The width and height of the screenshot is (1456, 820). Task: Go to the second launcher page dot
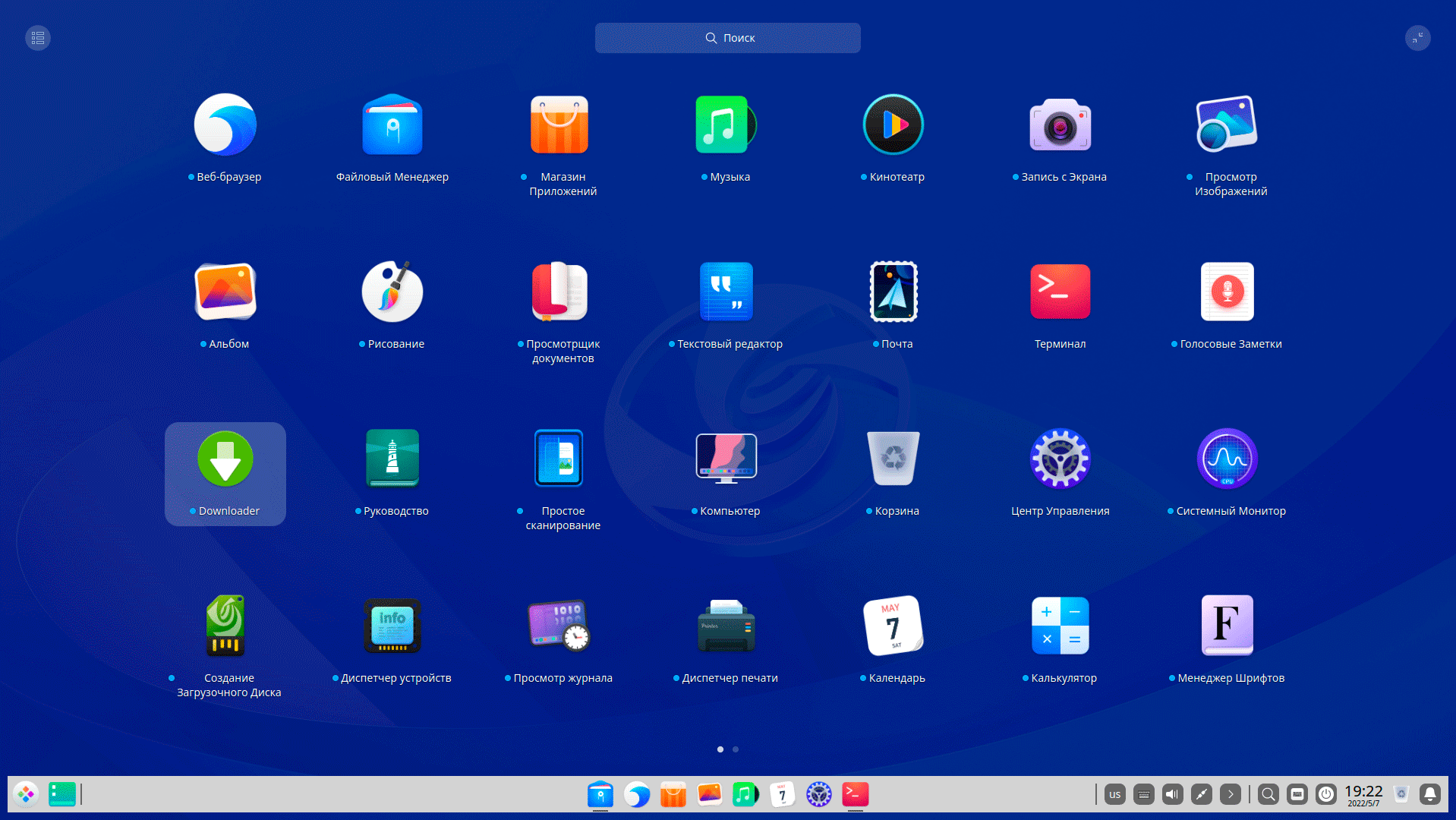point(736,749)
